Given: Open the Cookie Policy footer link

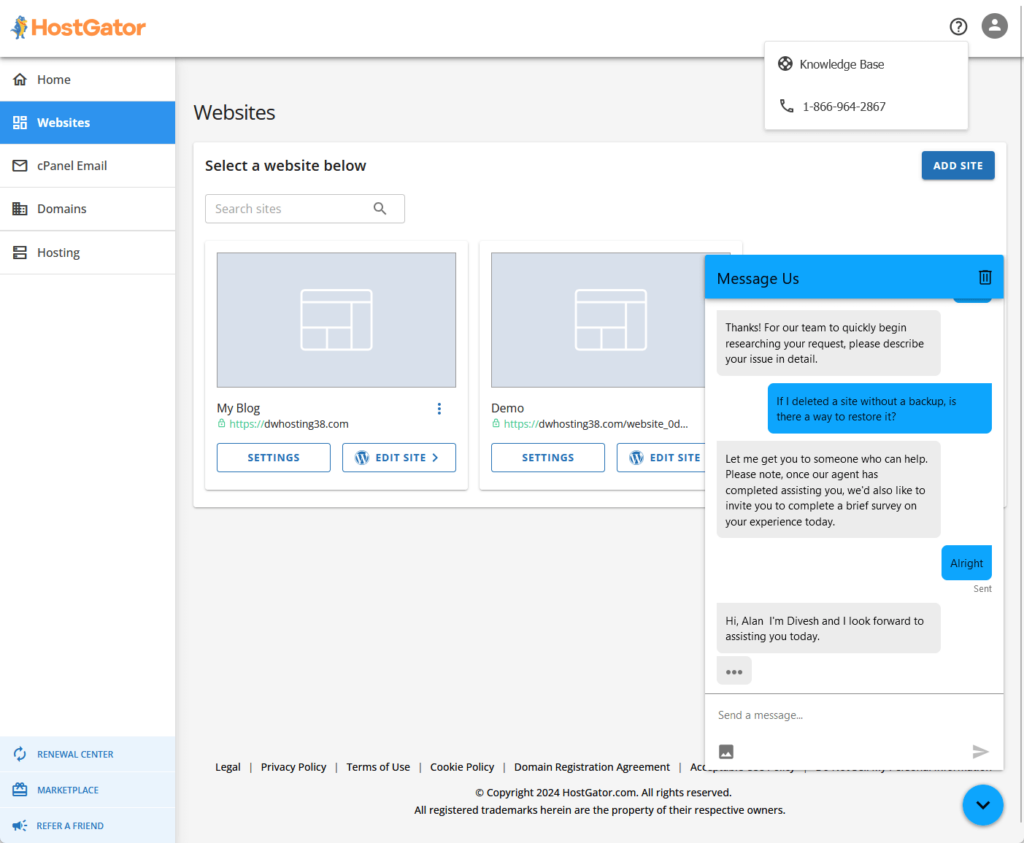Looking at the screenshot, I should coord(462,767).
